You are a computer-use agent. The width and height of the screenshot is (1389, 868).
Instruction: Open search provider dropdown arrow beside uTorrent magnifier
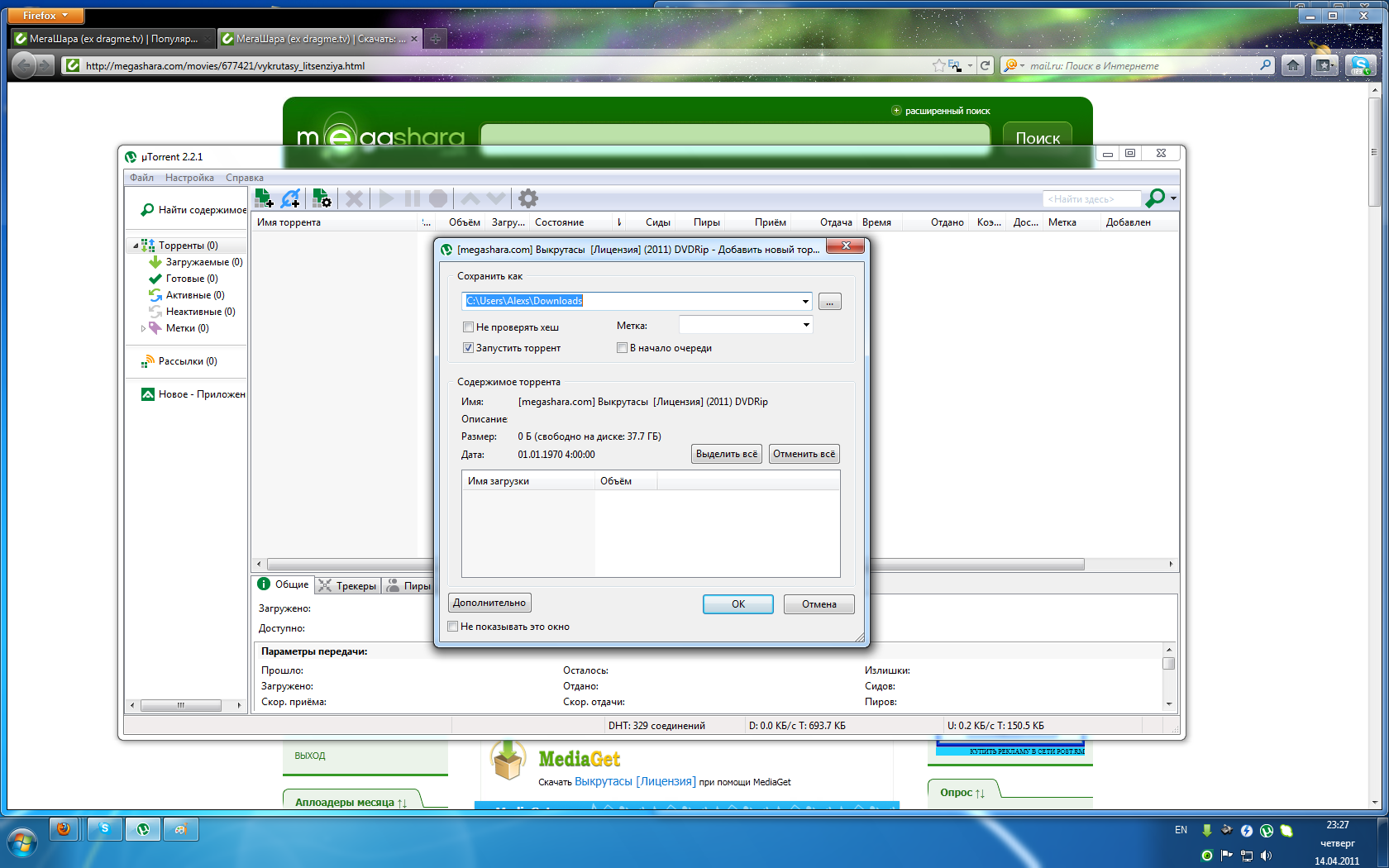pyautogui.click(x=1173, y=198)
